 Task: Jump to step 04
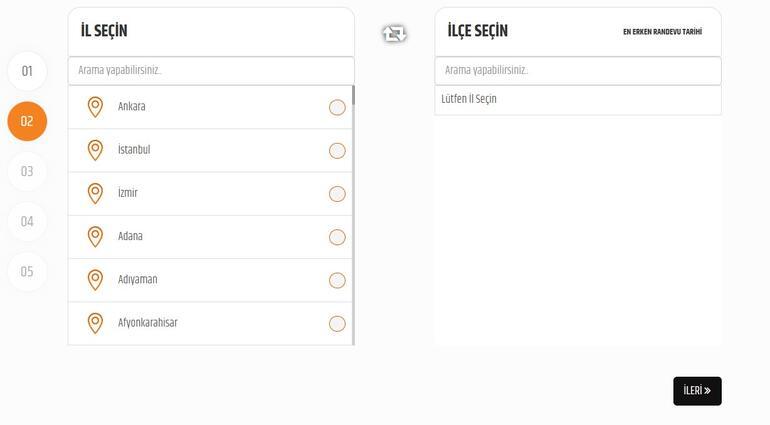(x=27, y=221)
